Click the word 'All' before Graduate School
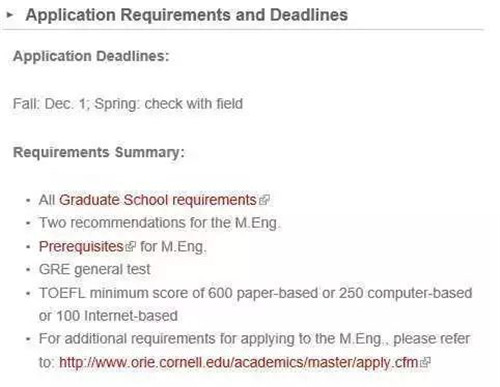The height and width of the screenshot is (387, 500). pos(47,200)
